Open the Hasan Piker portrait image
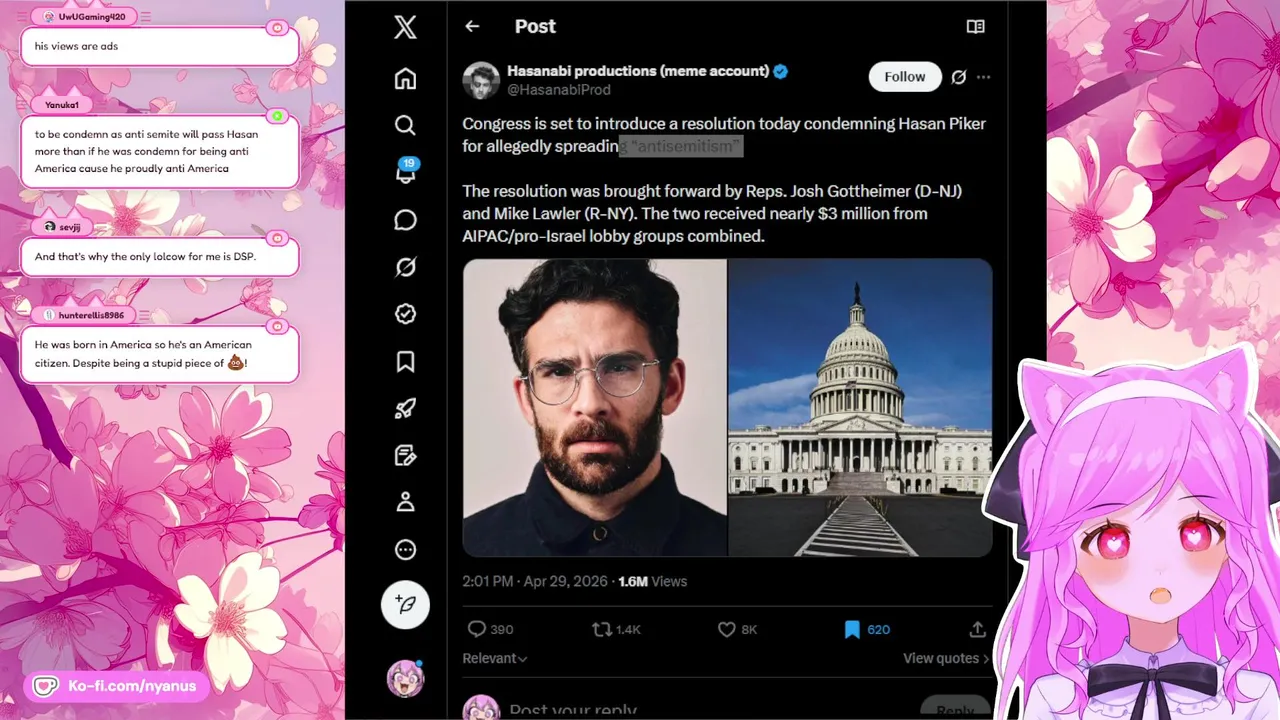Viewport: 1280px width, 720px height. 595,407
